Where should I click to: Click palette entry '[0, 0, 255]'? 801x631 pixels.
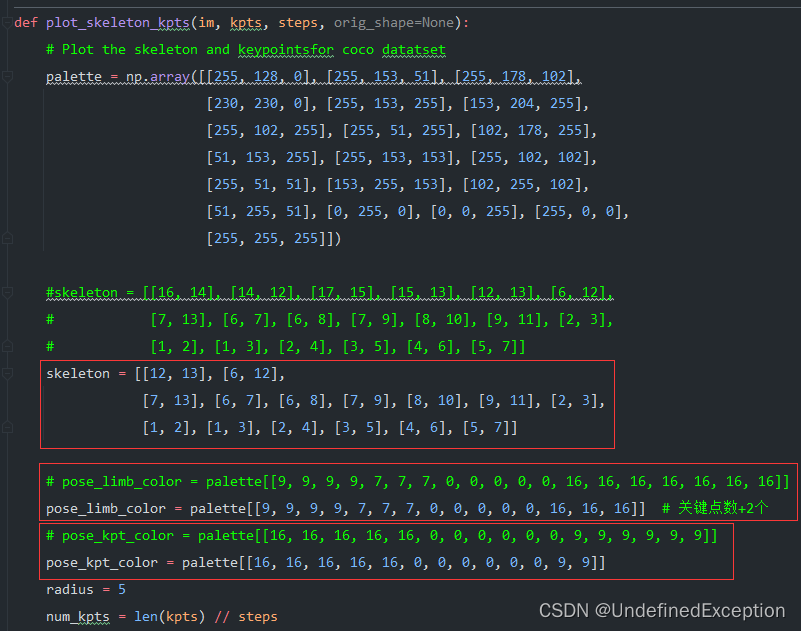click(474, 212)
